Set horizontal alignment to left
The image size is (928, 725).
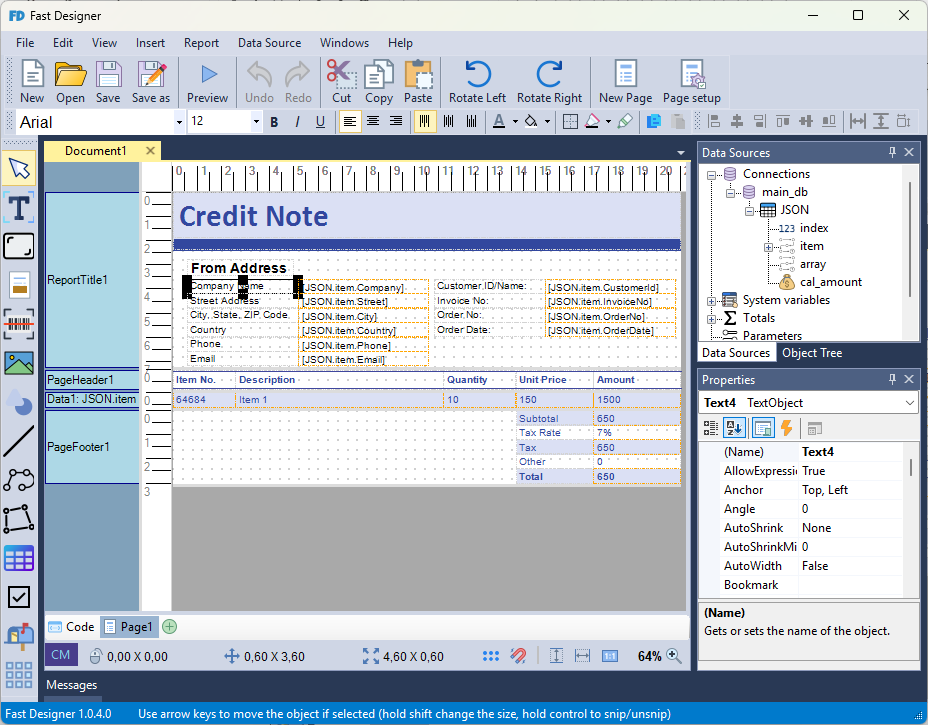pos(350,122)
